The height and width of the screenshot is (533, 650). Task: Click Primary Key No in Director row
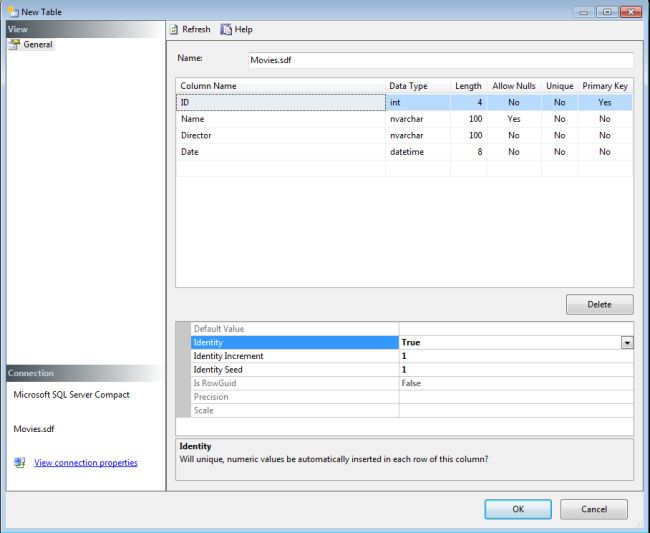[605, 136]
